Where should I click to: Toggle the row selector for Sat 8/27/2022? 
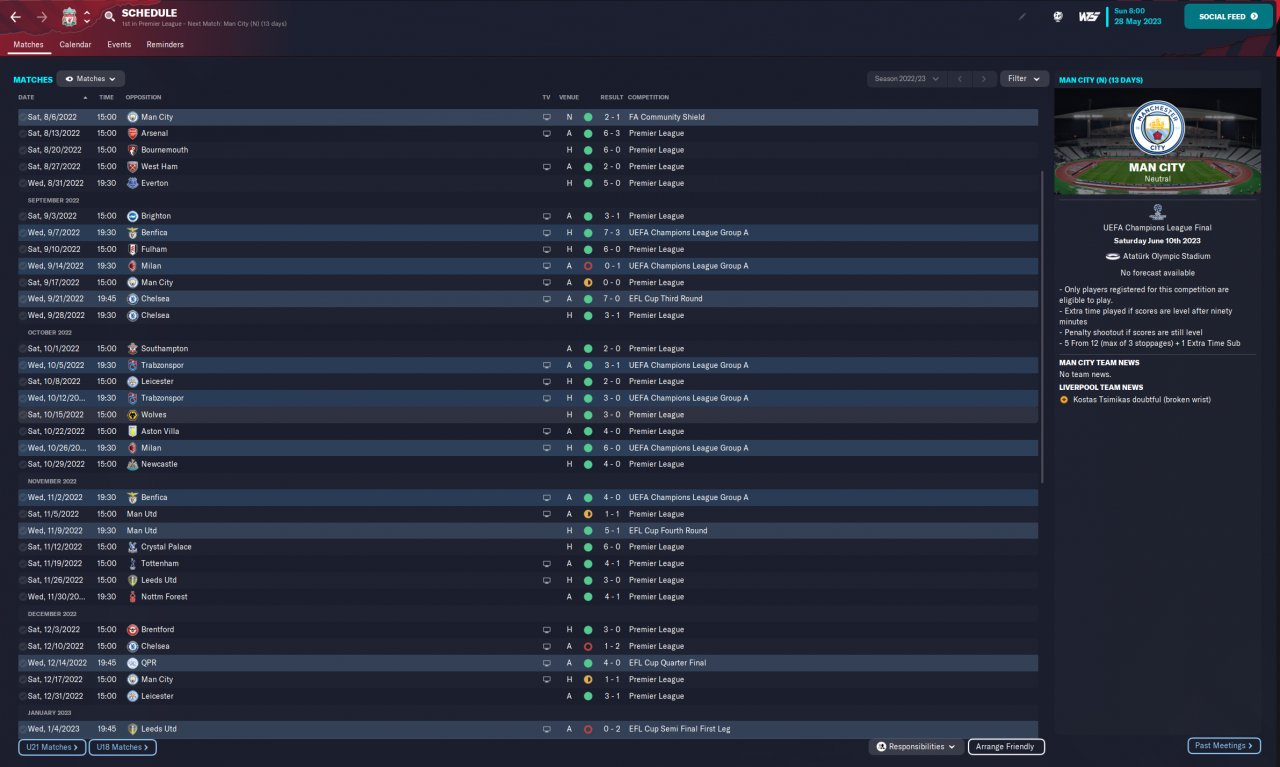(x=22, y=166)
